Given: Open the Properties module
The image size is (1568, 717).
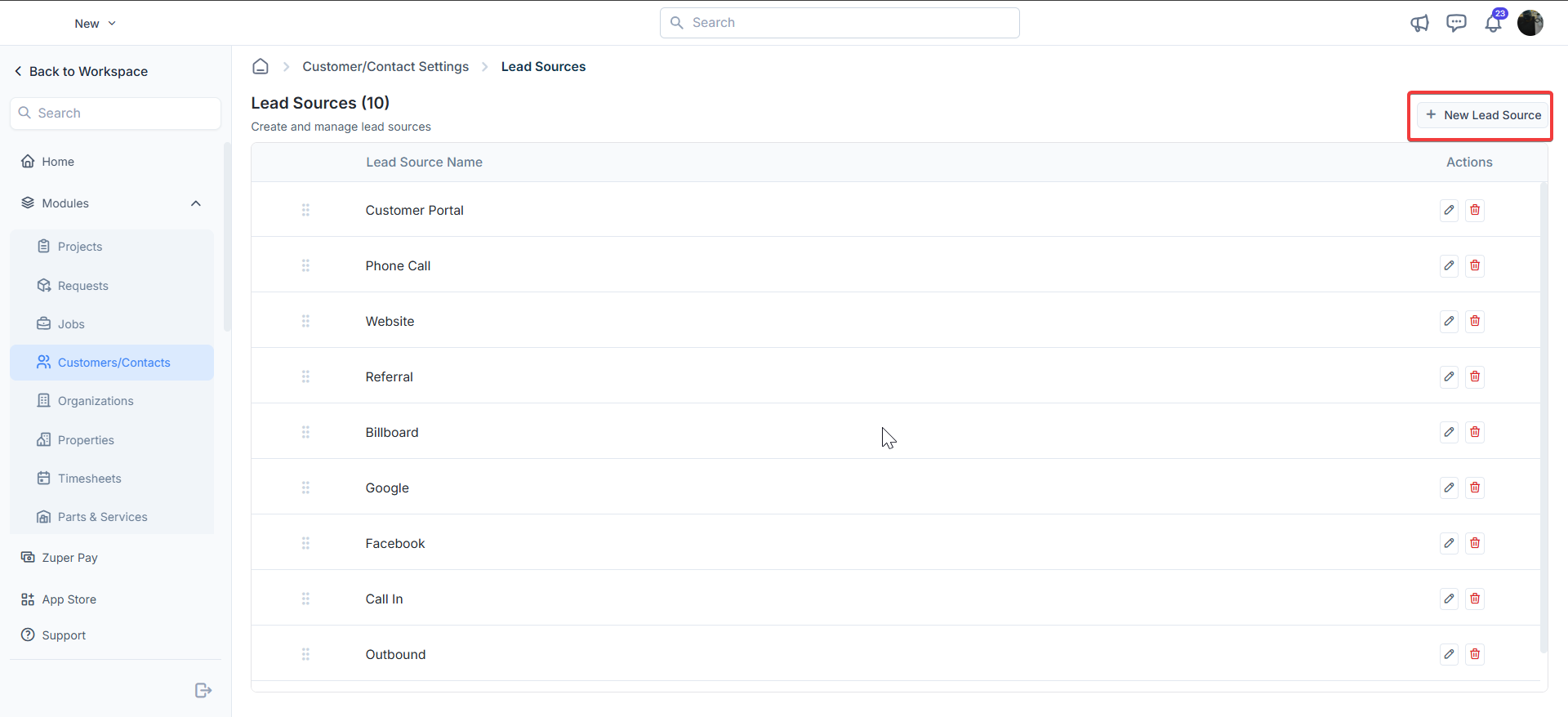Looking at the screenshot, I should pyautogui.click(x=112, y=440).
